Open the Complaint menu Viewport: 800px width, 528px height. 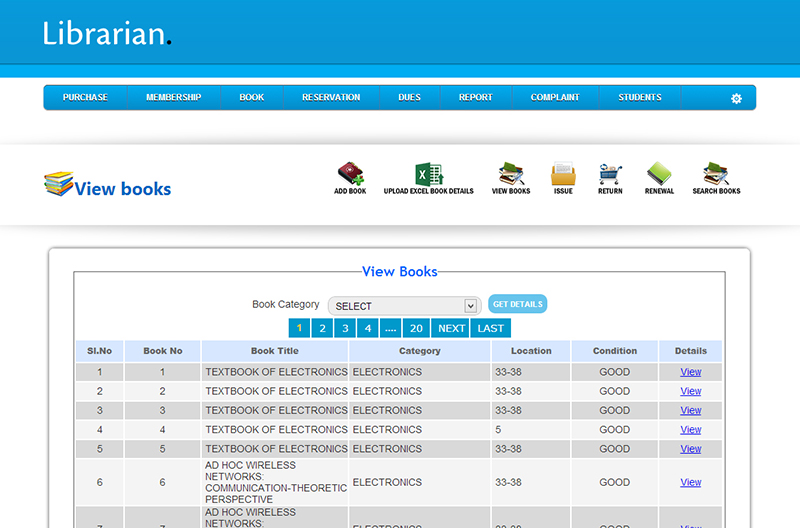pos(555,98)
